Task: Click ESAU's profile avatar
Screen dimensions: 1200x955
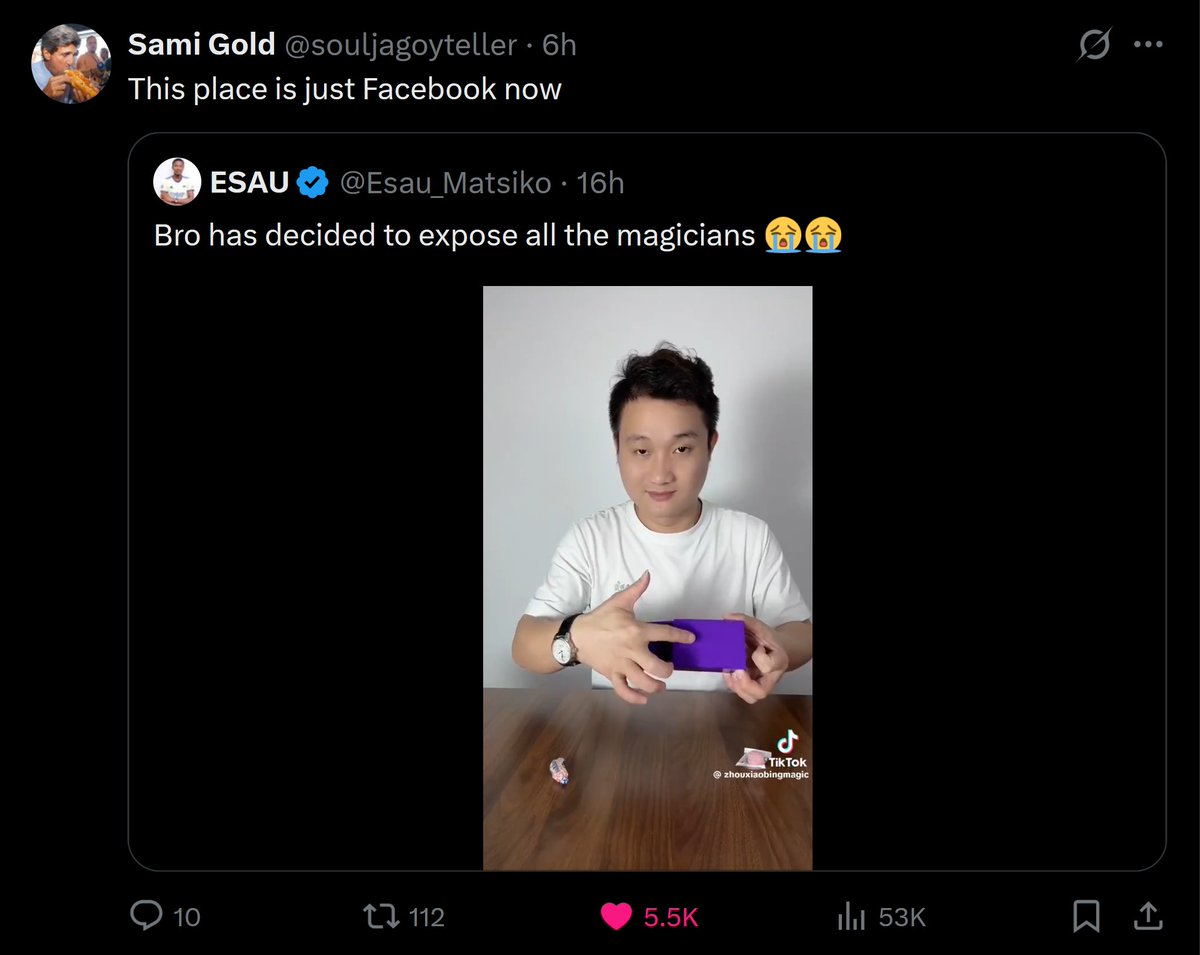Action: pos(177,182)
